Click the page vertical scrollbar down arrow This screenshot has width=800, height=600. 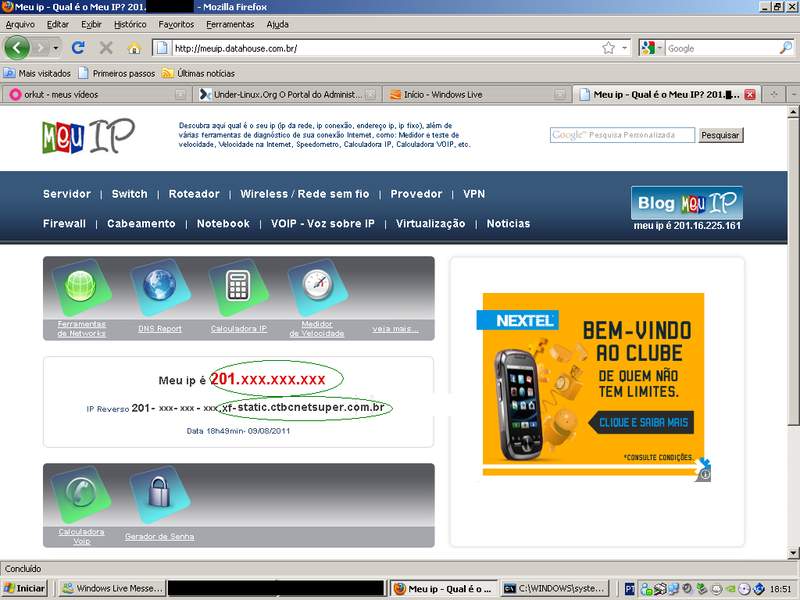coord(793,553)
